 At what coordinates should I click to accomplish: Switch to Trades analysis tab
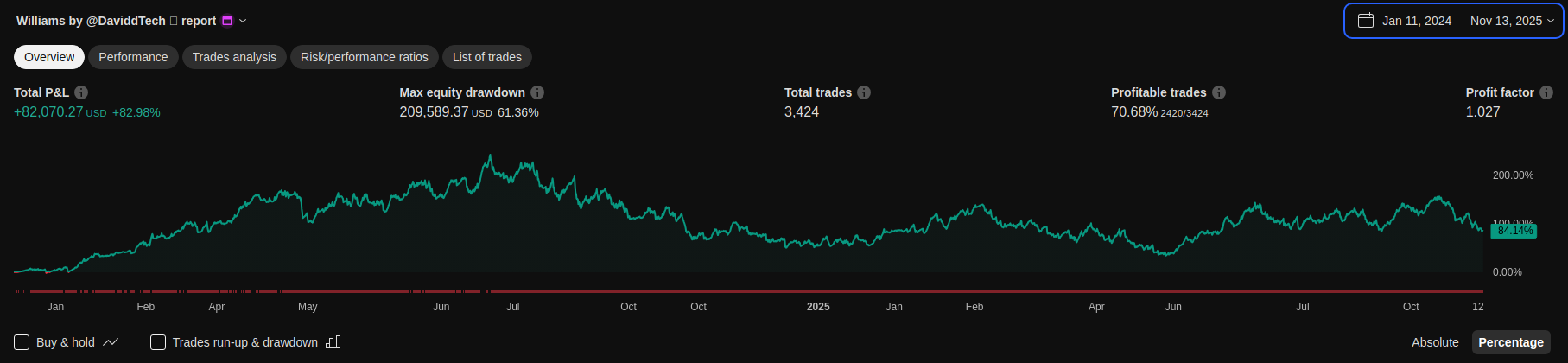[234, 57]
